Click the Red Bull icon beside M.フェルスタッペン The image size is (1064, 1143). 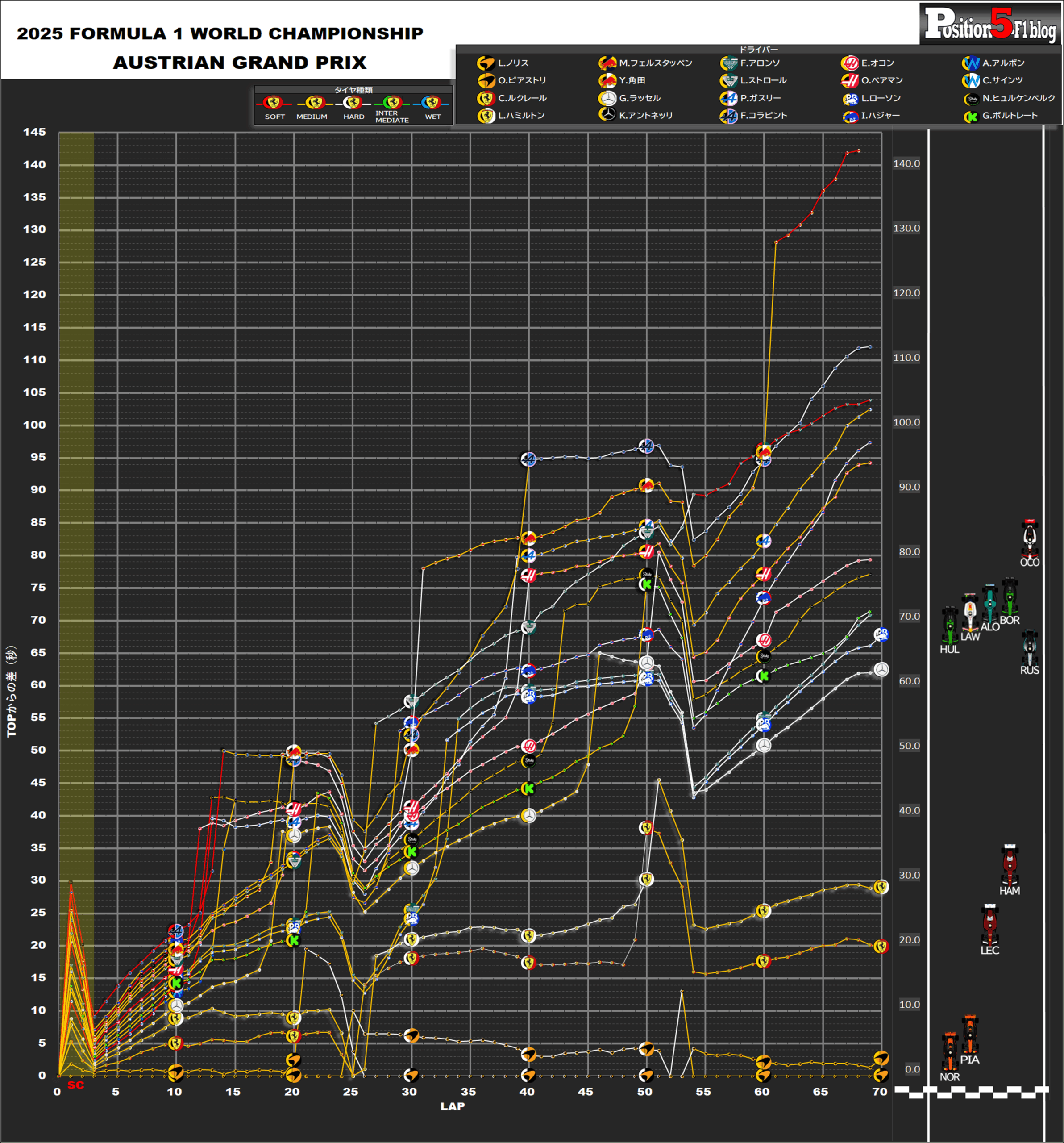[607, 63]
